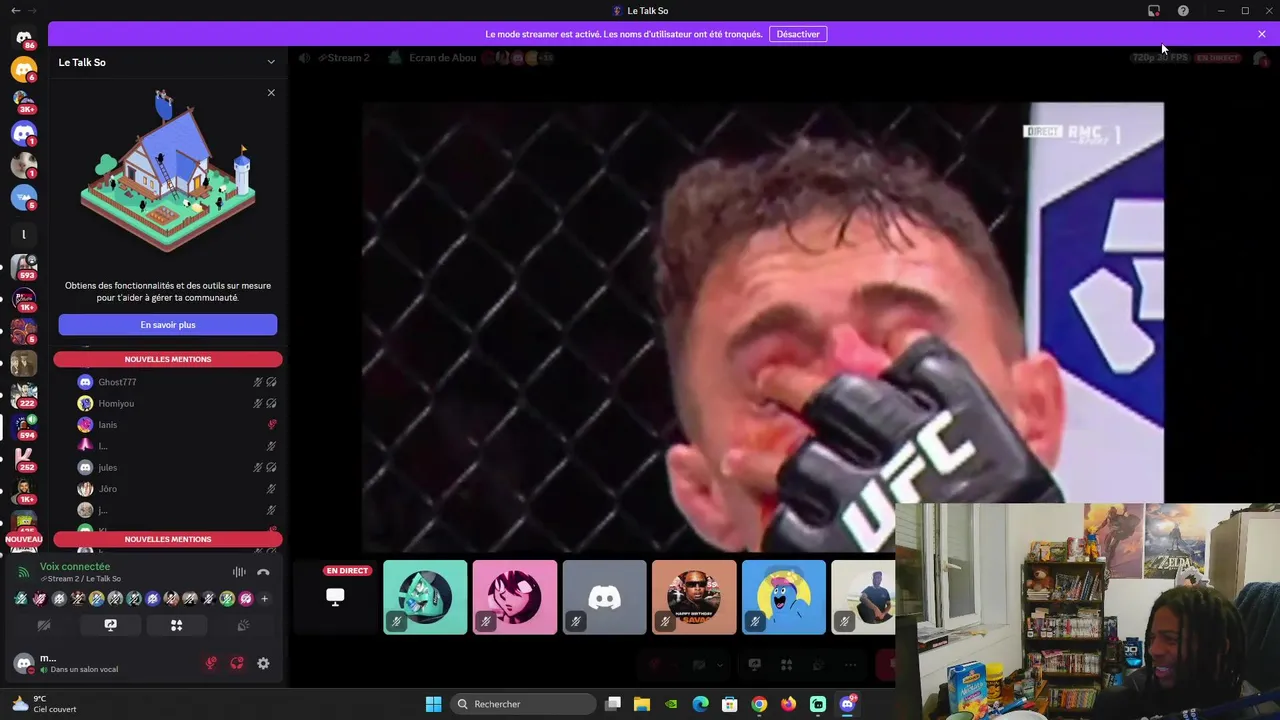Click Ianis's red server-muted microphone icon

pos(271,425)
